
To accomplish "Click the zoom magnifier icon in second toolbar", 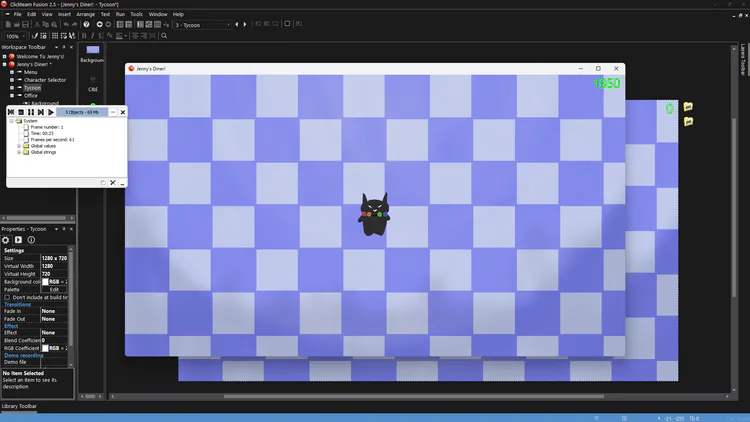I will [164, 36].
